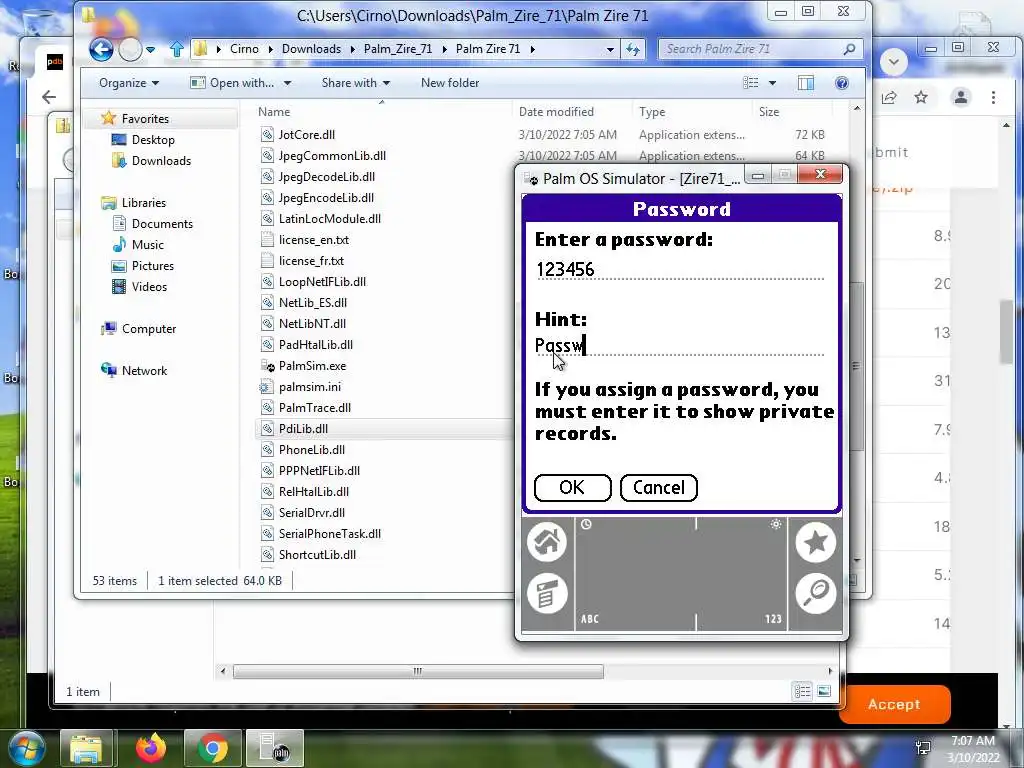Click New folder in the toolbar
1024x768 pixels.
(x=450, y=83)
